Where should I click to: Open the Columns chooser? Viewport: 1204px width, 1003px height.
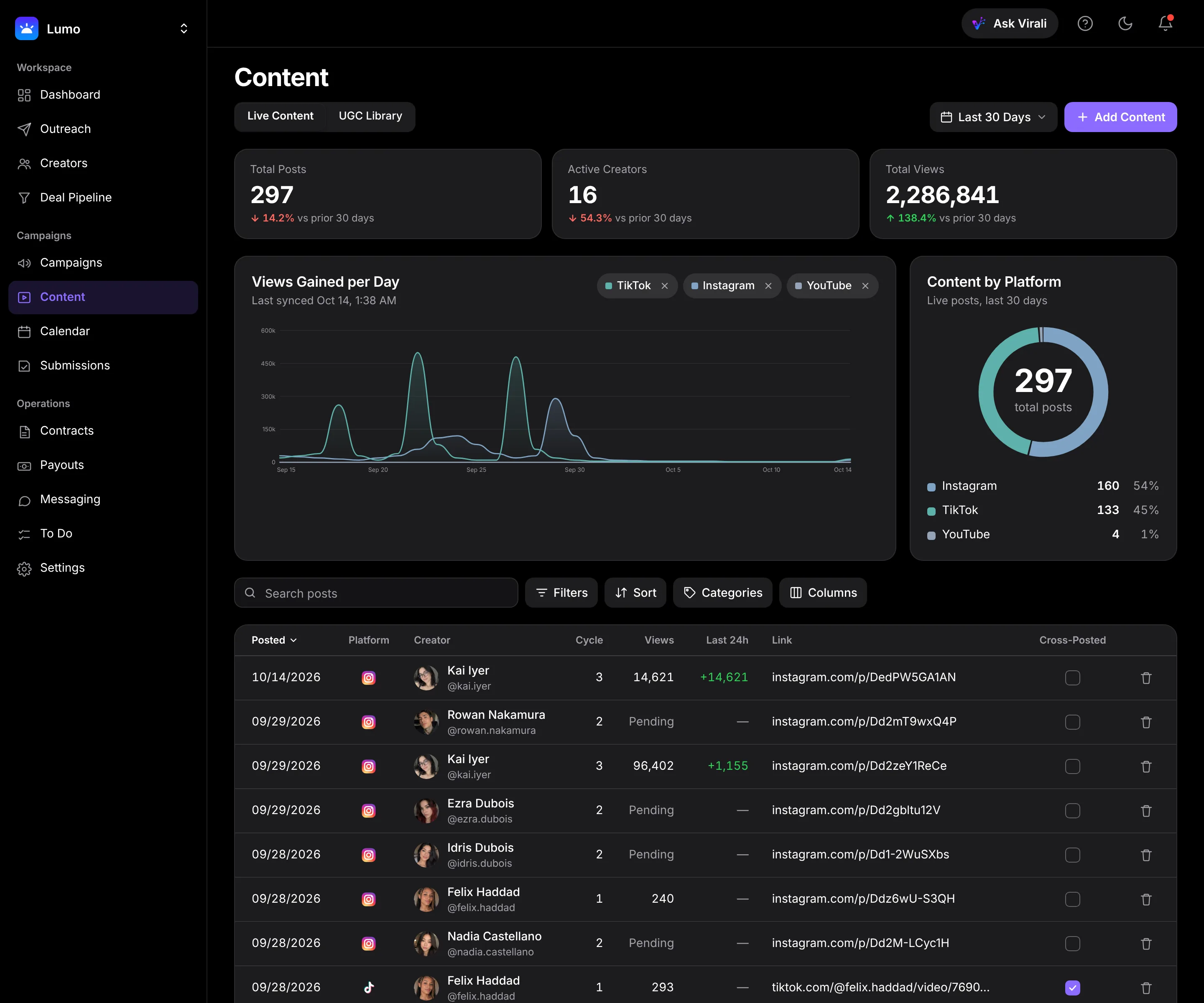click(823, 593)
